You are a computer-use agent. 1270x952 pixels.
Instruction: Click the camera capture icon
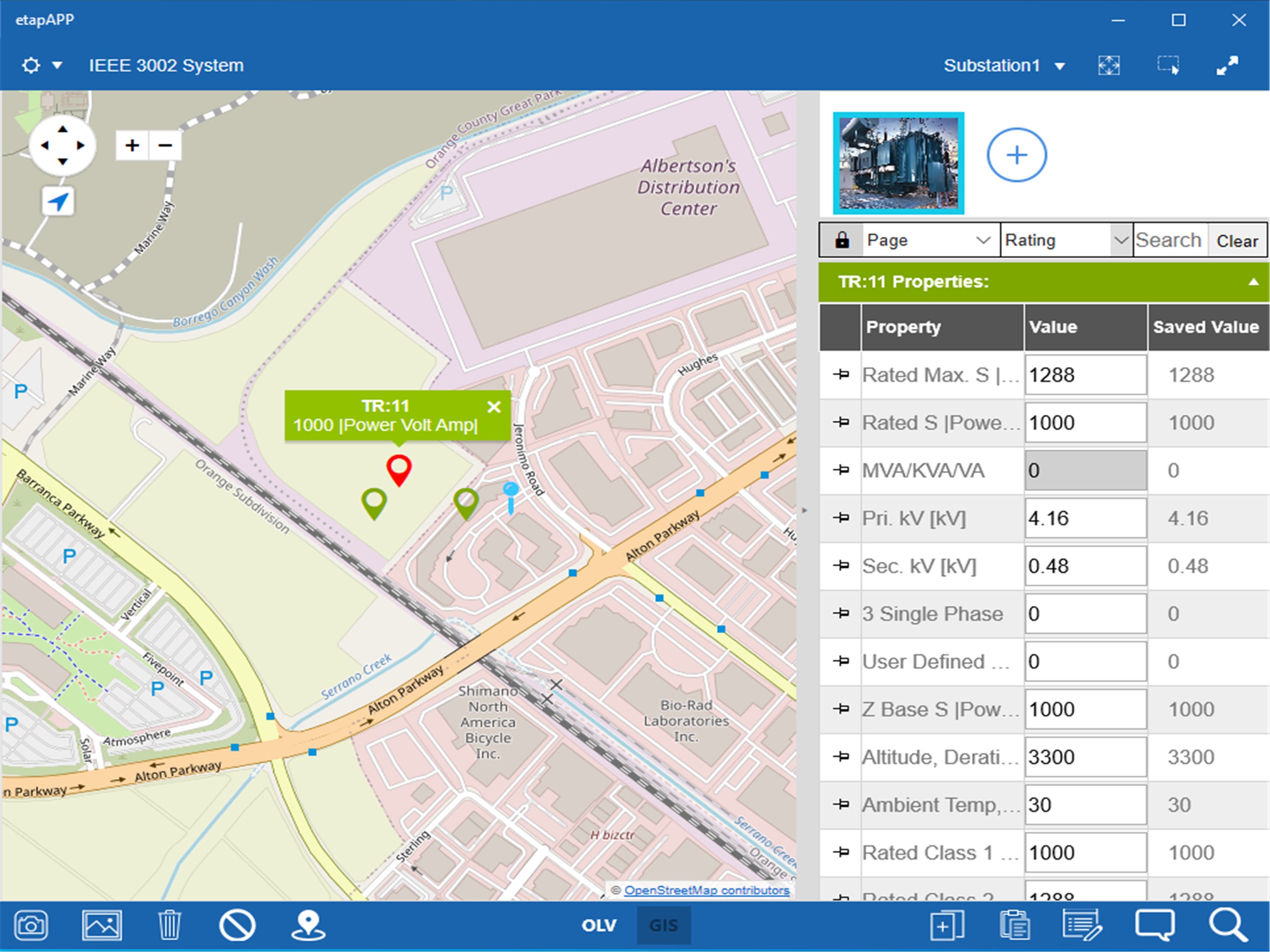tap(30, 925)
